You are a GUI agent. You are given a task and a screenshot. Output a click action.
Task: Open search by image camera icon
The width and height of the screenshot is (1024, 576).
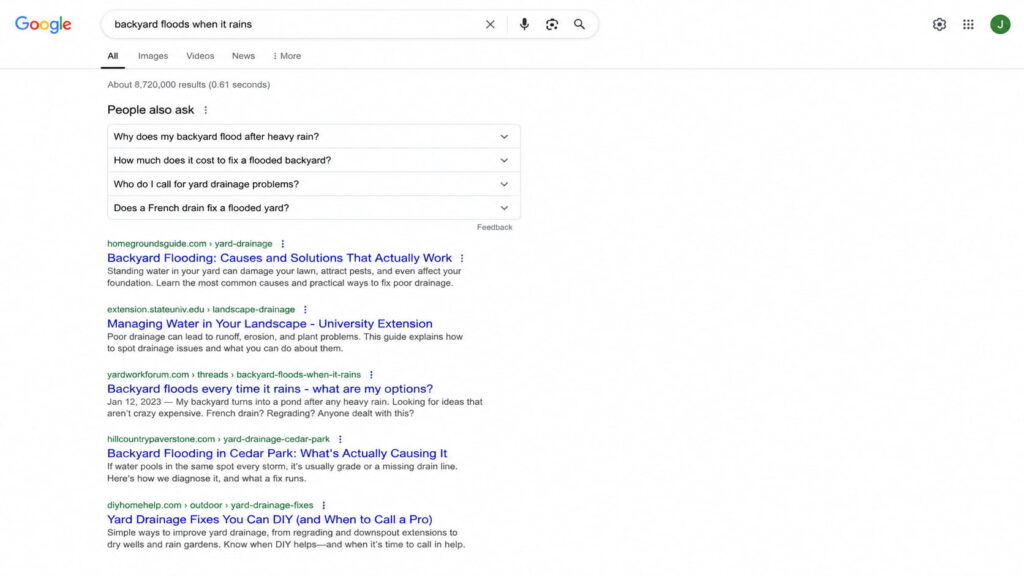[552, 24]
